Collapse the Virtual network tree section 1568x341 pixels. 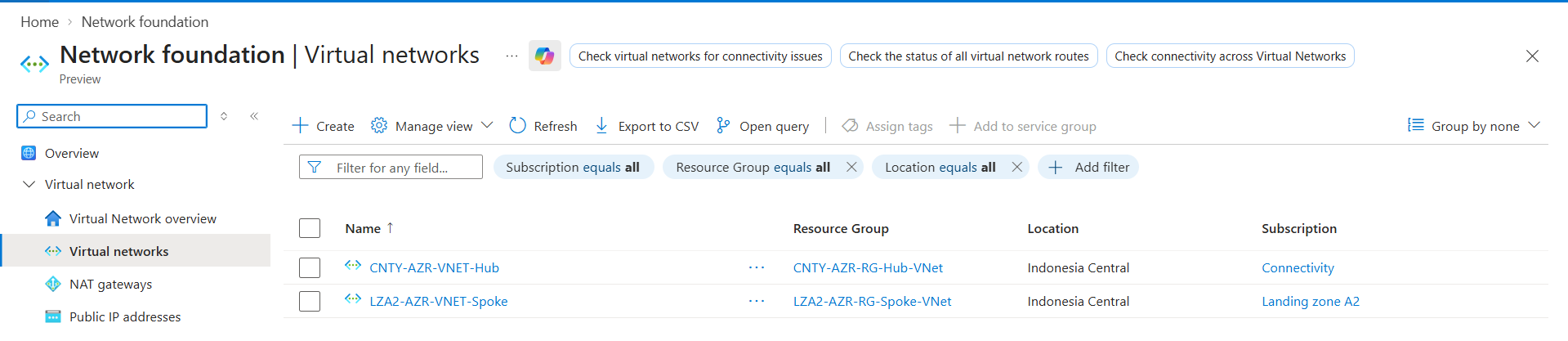29,185
